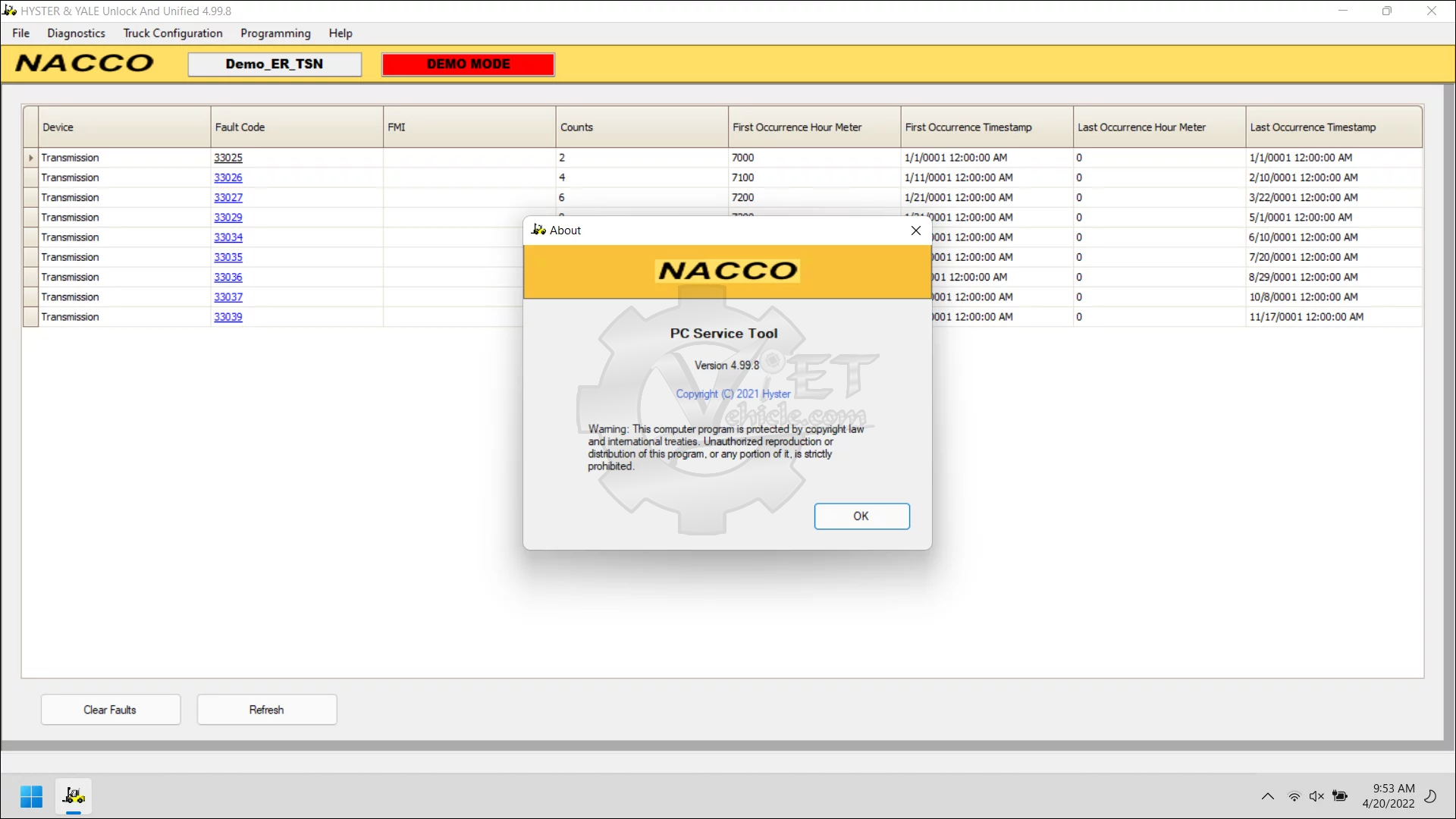1456x819 pixels.
Task: Open Wi-Fi network tray icon
Action: tap(1294, 796)
